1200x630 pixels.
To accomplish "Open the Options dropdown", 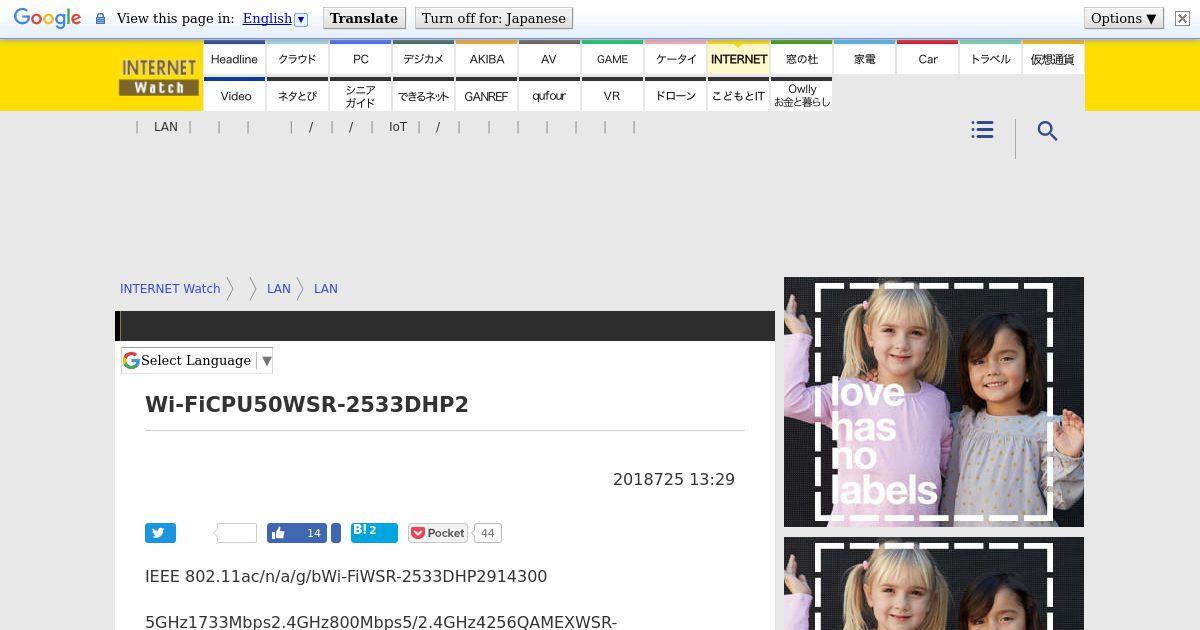I will 1124,19.
